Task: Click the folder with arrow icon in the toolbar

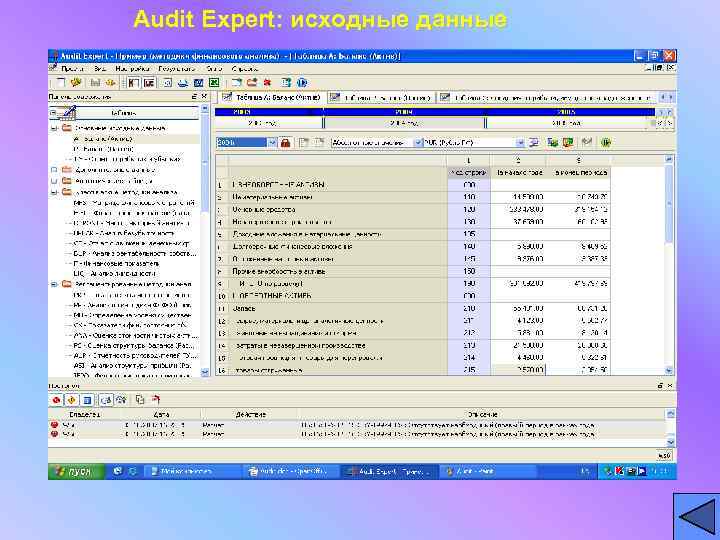Action: (x=252, y=83)
